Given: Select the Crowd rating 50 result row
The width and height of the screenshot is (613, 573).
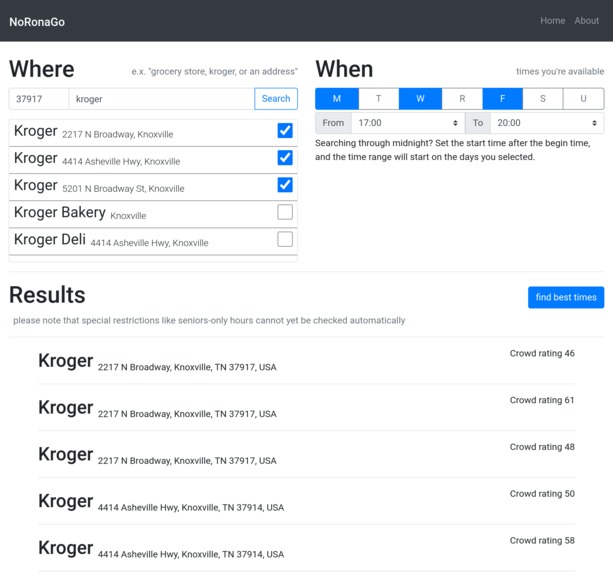Looking at the screenshot, I should pyautogui.click(x=306, y=501).
